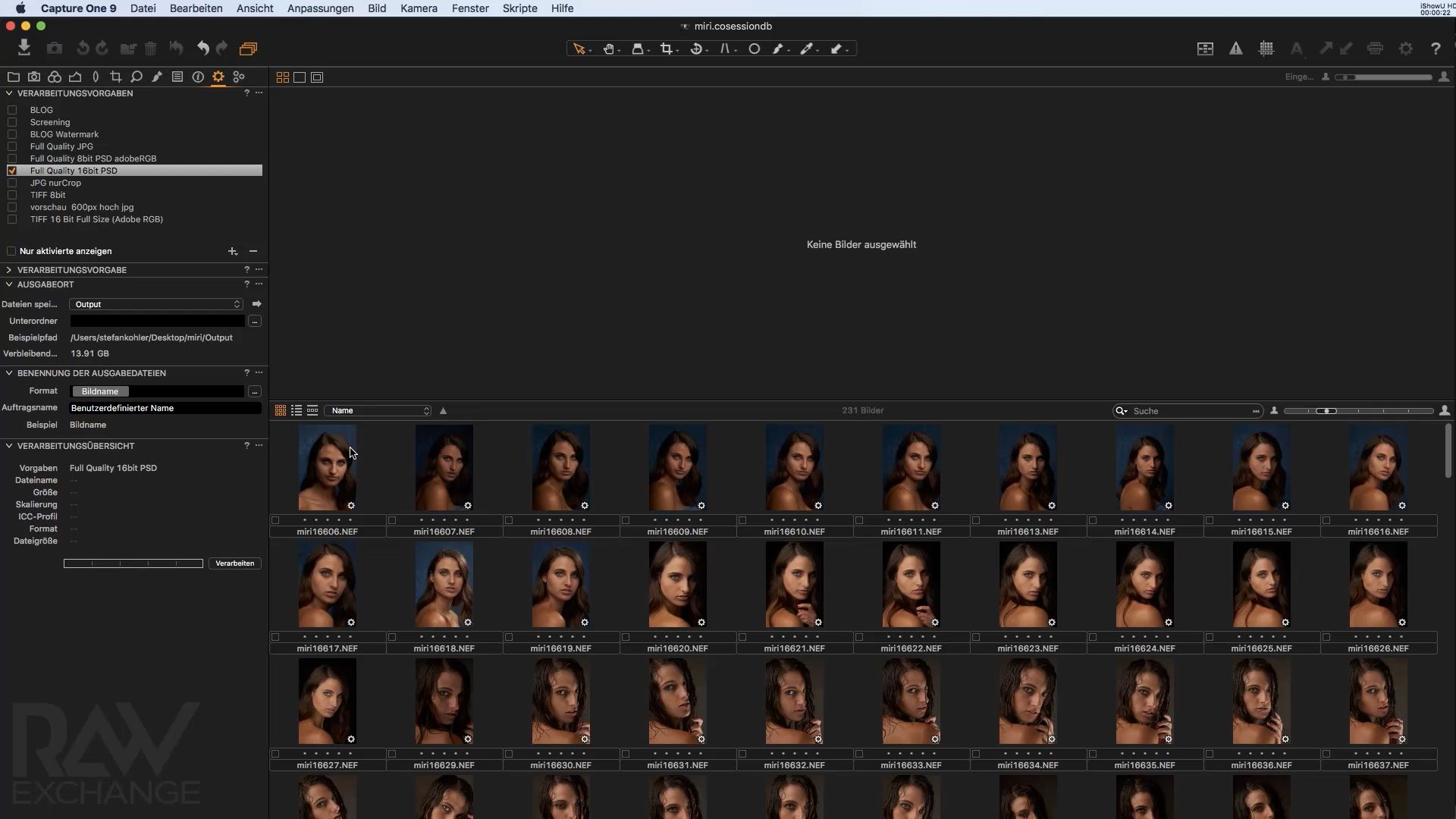Enable the TIFF 8bit recipe checkbox
Screen dimensions: 1456x819
pos(12,195)
